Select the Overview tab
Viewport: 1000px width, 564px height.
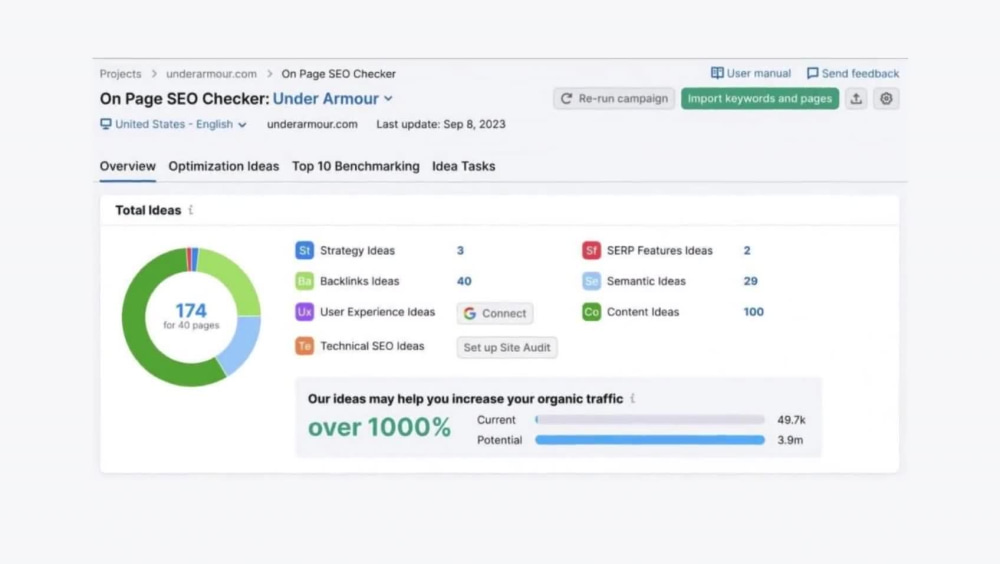[128, 166]
